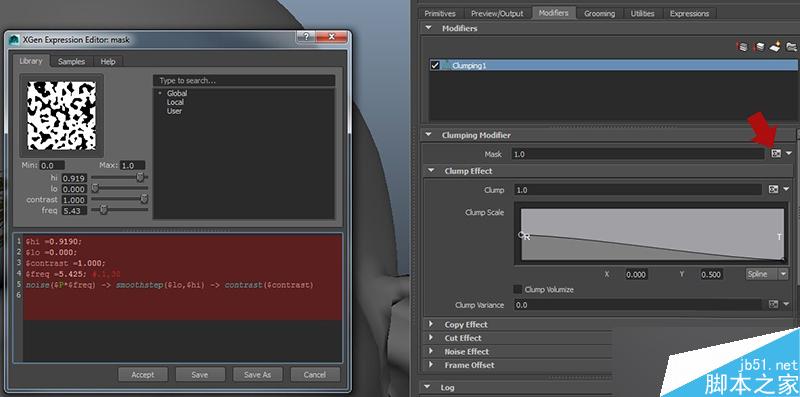Click the freq slider handle
The image size is (800, 397).
tap(104, 210)
